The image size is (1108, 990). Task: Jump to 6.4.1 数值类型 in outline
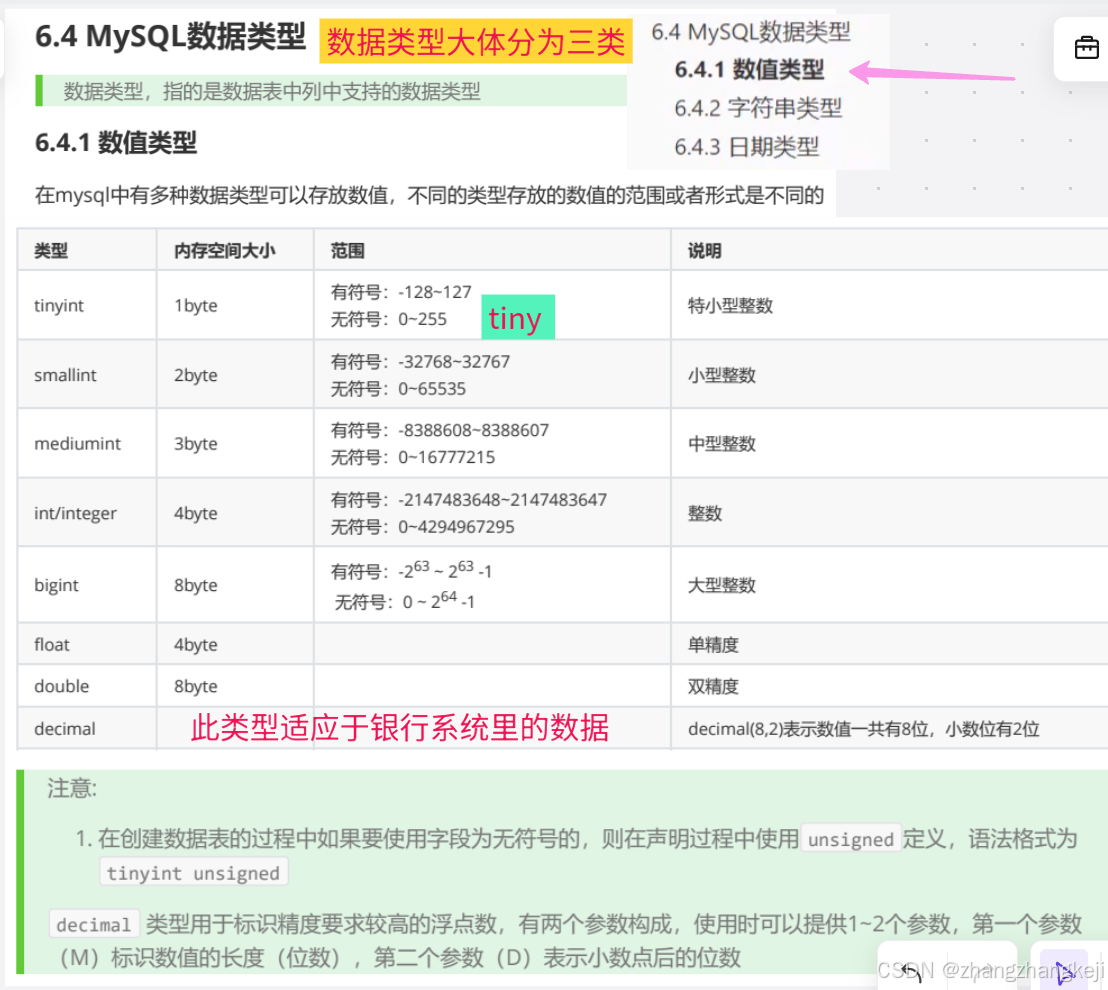(749, 70)
